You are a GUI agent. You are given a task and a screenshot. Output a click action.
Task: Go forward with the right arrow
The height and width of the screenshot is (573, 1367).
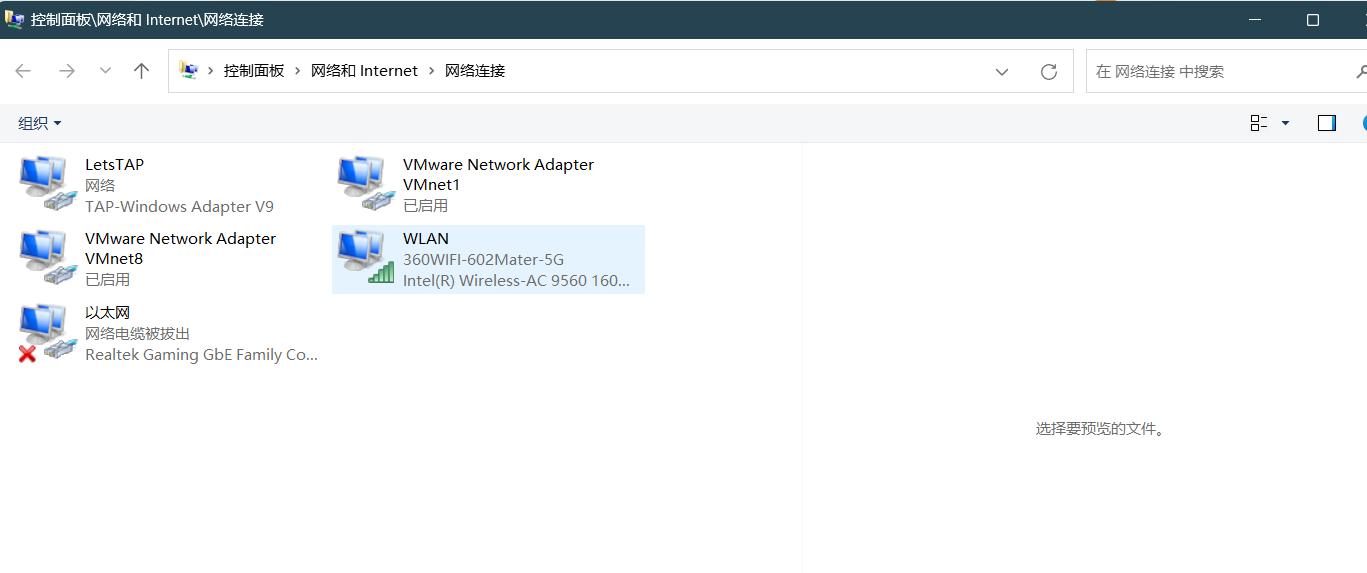click(x=67, y=71)
